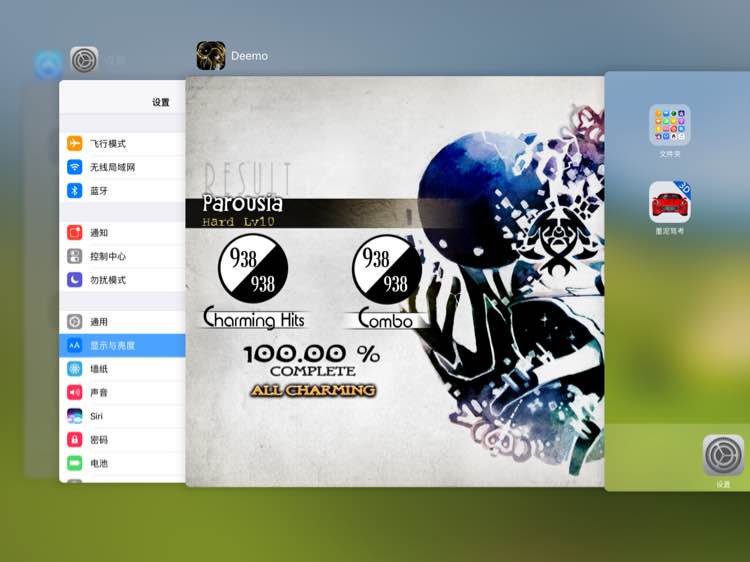
Task: Click the 100.00 % score text
Action: coord(312,354)
